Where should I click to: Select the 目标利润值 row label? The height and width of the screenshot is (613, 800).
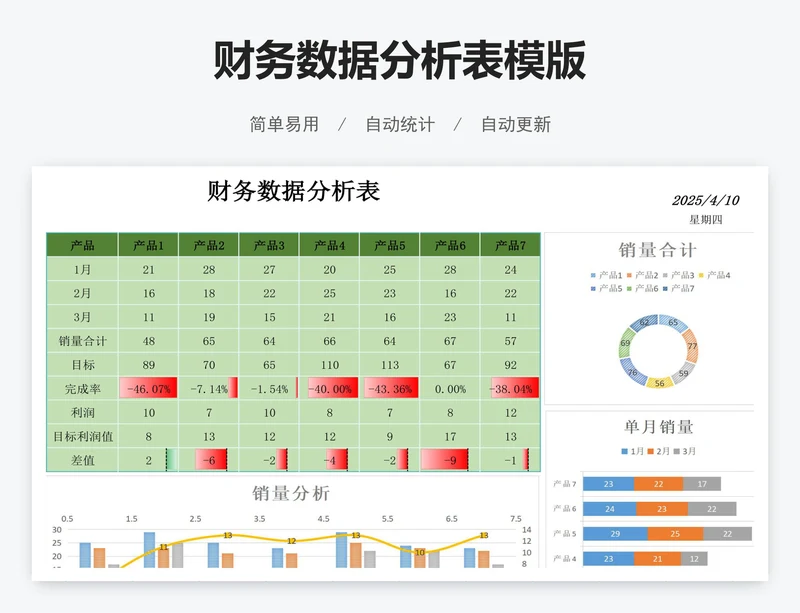click(x=82, y=436)
